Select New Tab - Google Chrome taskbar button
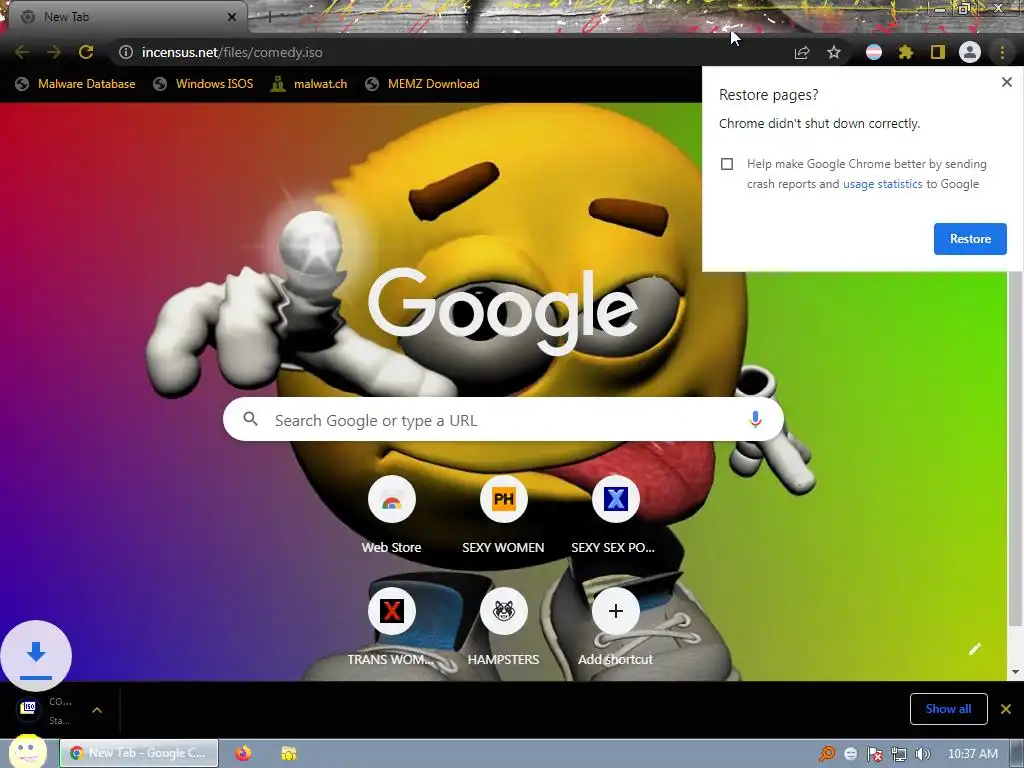The width and height of the screenshot is (1024, 768). (139, 753)
